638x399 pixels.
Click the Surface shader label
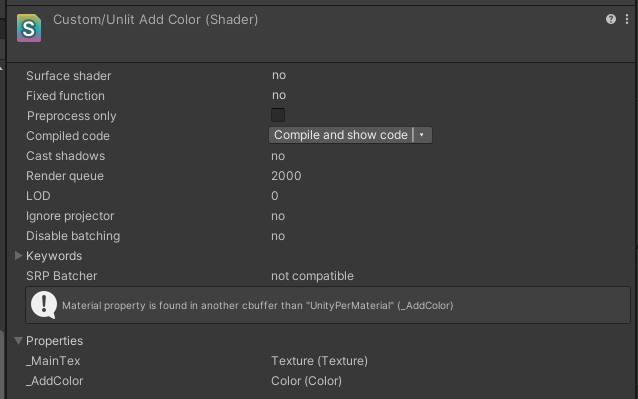[x=68, y=76]
